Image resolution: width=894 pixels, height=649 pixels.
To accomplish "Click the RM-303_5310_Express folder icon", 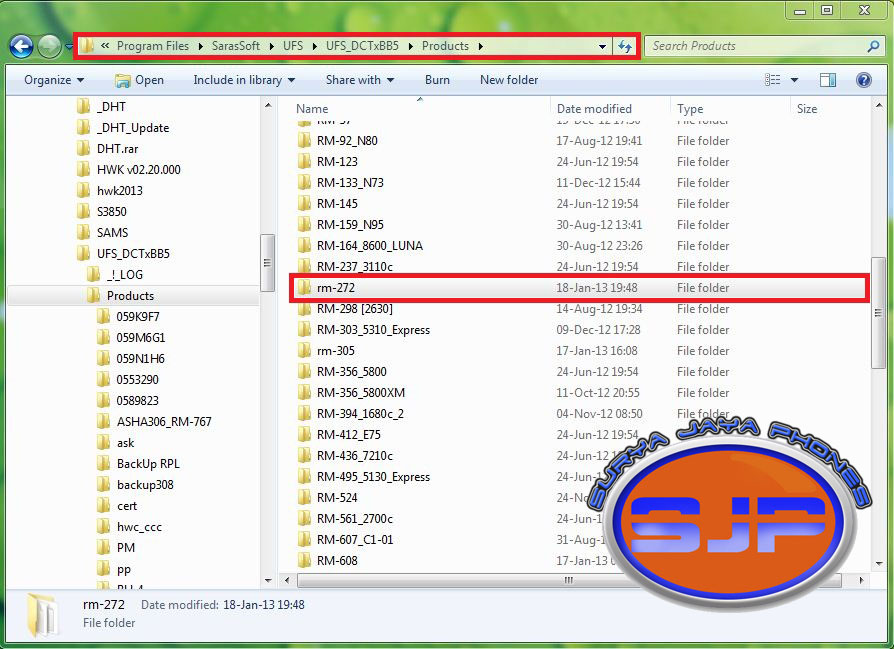I will pos(304,330).
